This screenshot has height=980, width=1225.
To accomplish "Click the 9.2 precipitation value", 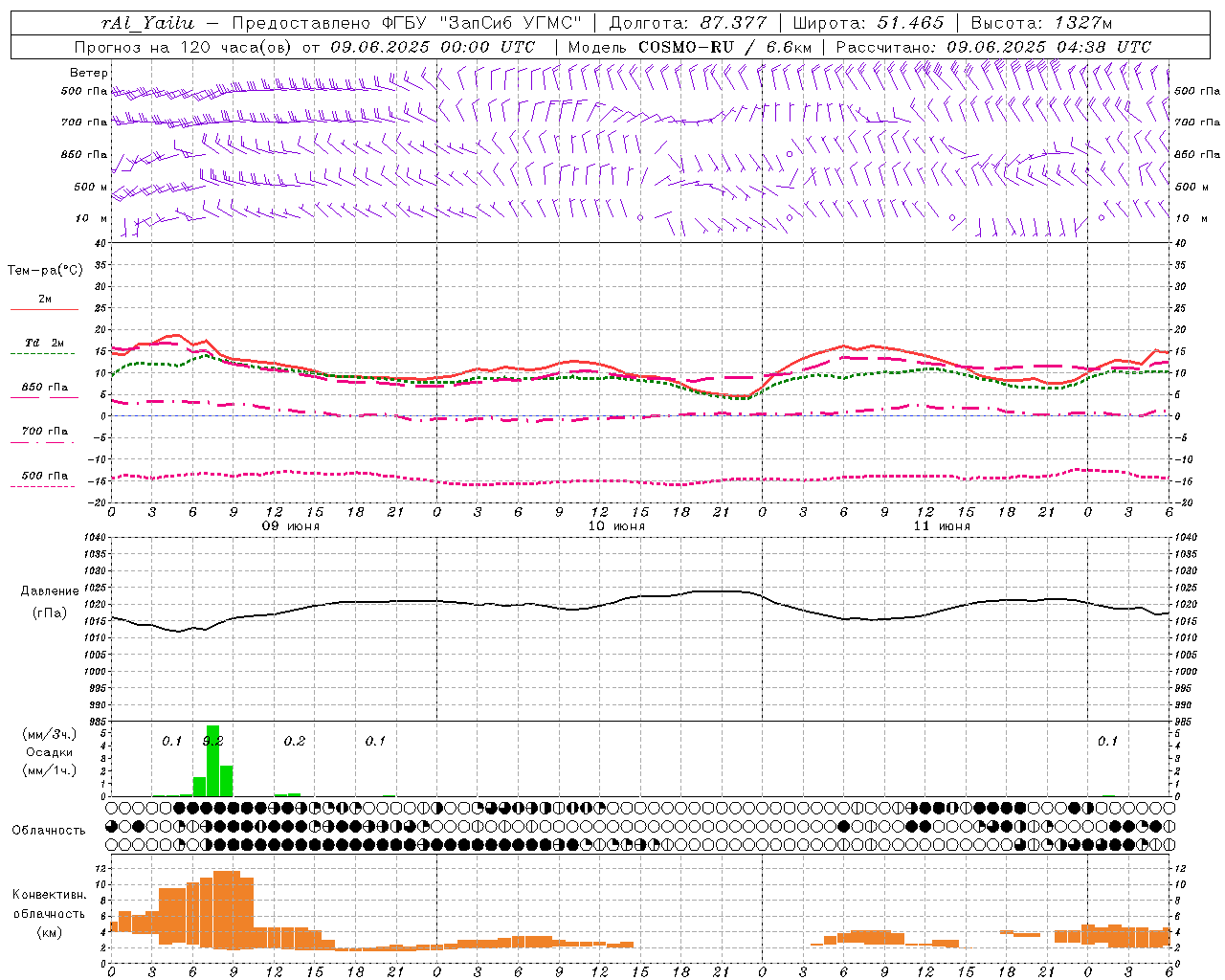I will pos(212,741).
